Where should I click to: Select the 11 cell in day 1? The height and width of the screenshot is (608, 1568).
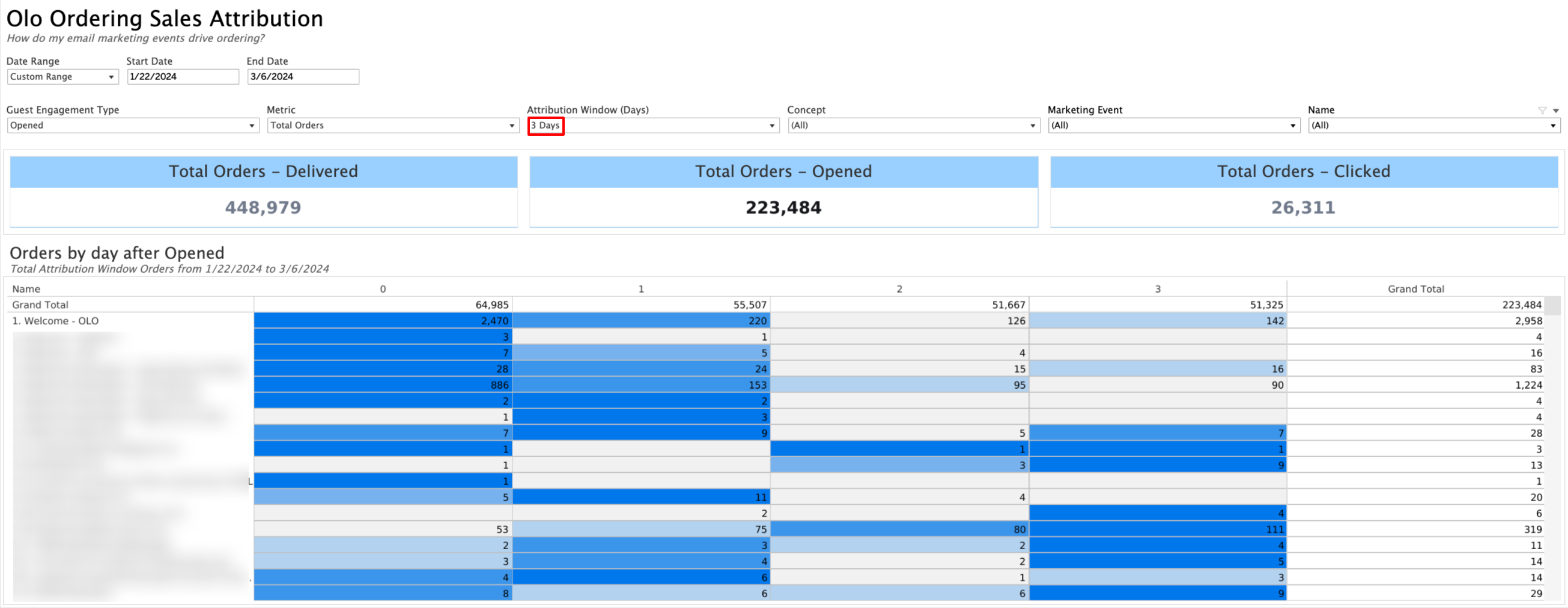click(641, 497)
